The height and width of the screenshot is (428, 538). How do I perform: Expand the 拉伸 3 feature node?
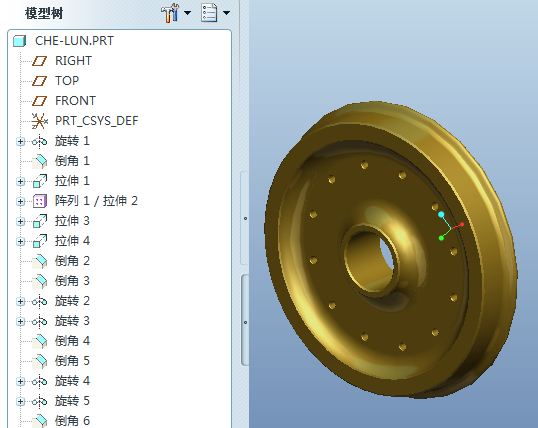coord(21,221)
